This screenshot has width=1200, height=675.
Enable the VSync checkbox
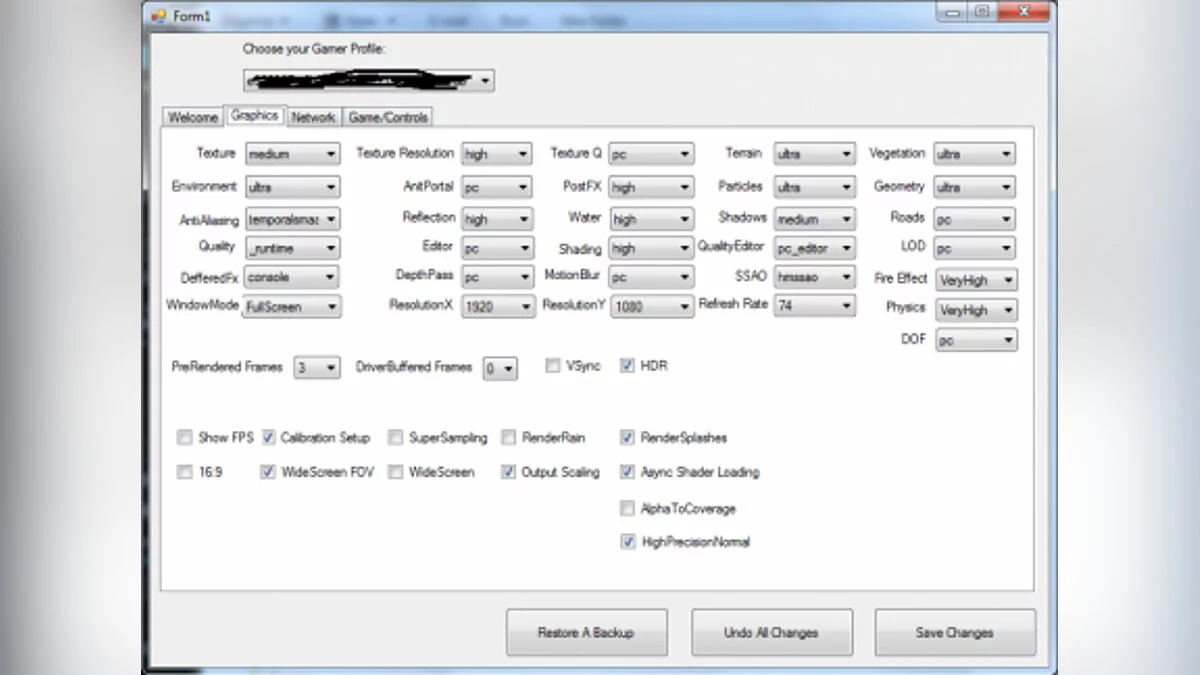coord(553,366)
